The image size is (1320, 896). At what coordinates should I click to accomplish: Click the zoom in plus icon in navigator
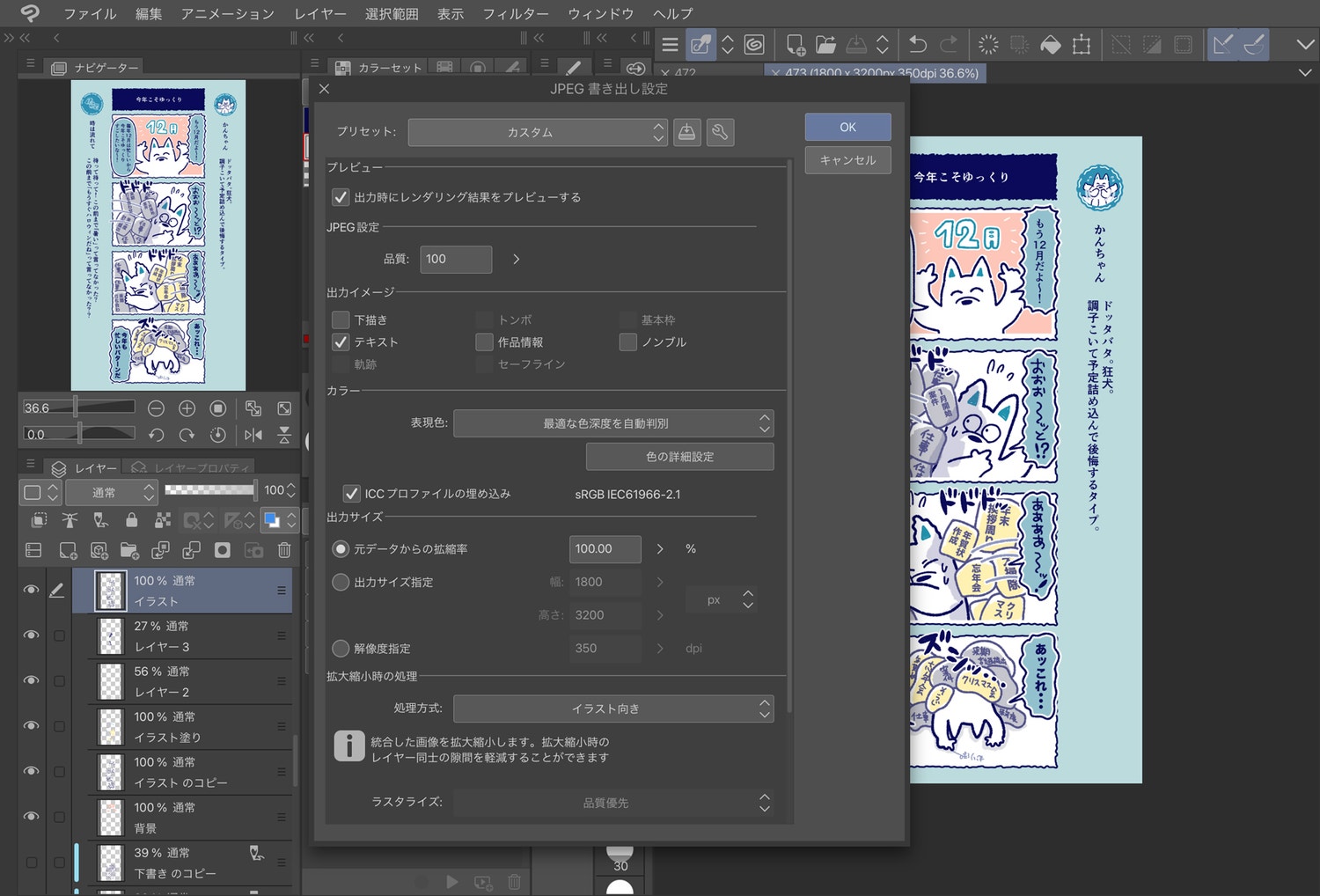tap(187, 408)
